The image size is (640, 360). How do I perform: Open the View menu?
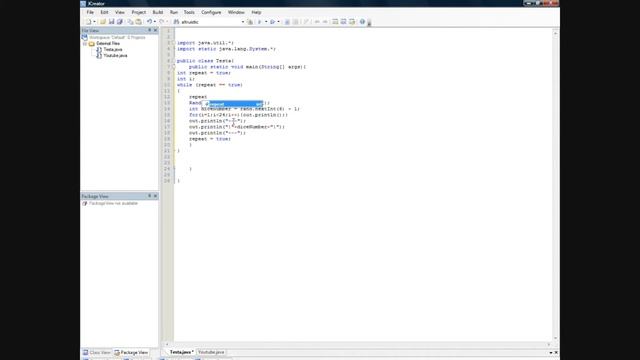click(x=120, y=12)
